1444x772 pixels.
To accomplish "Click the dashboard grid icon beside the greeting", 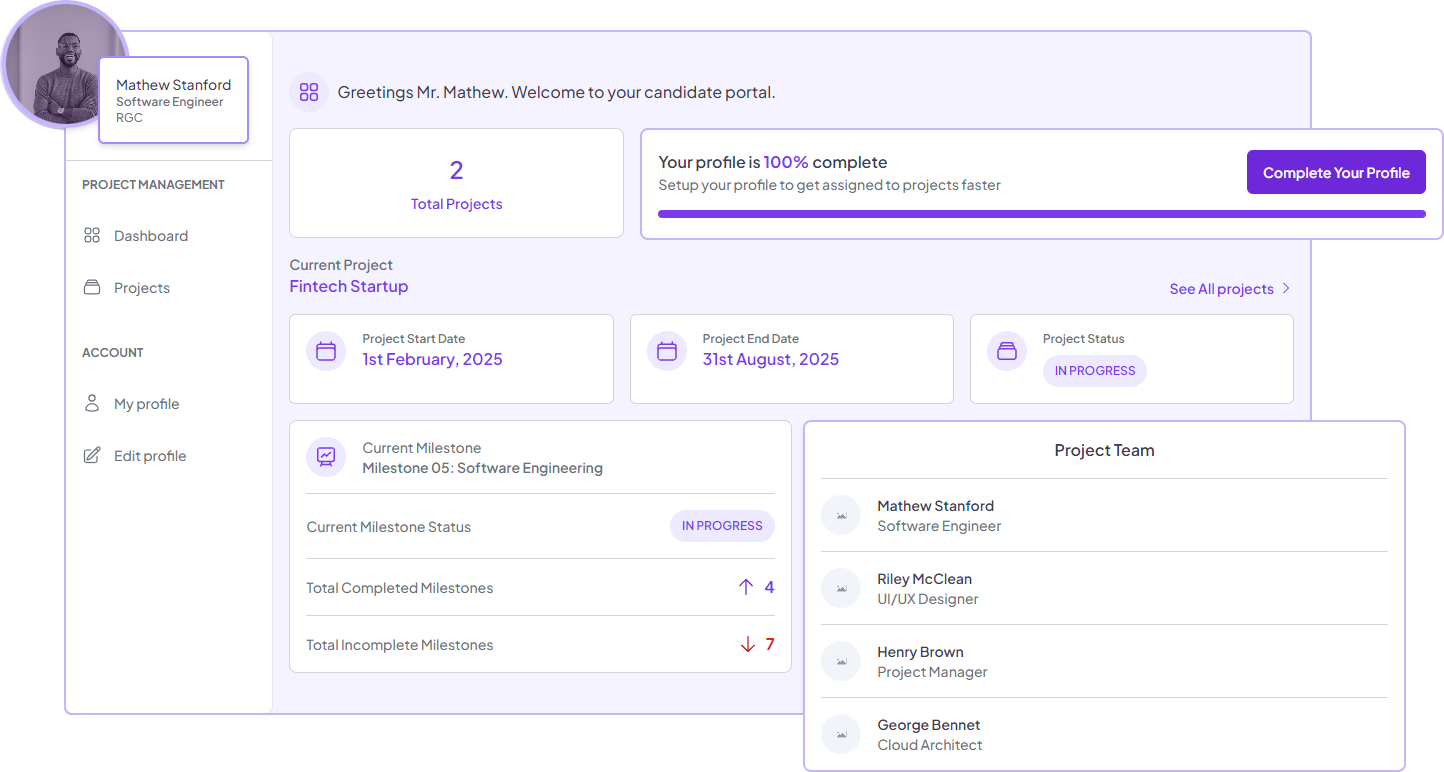I will tap(309, 92).
